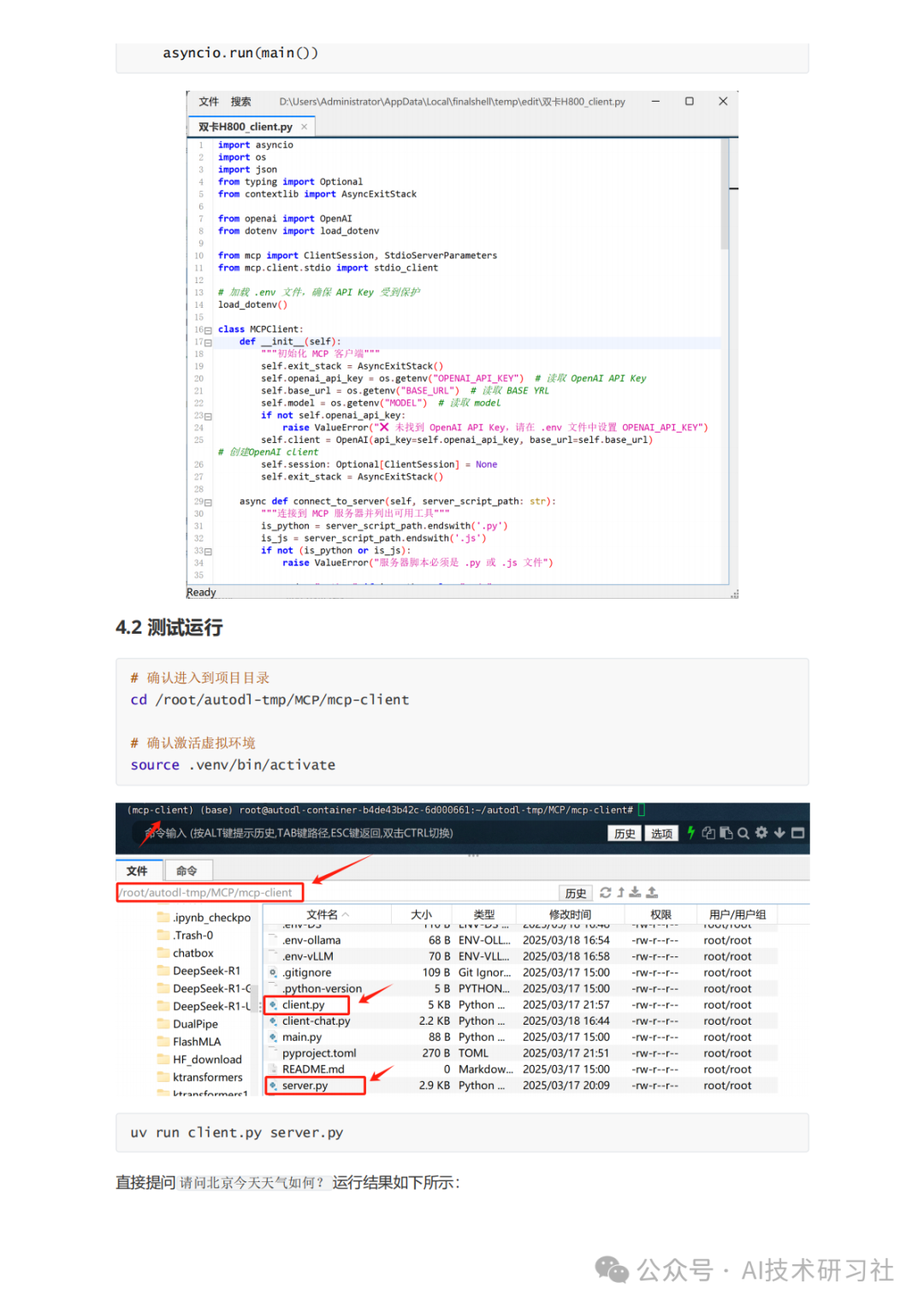Select the client.py Python file icon

[275, 1005]
